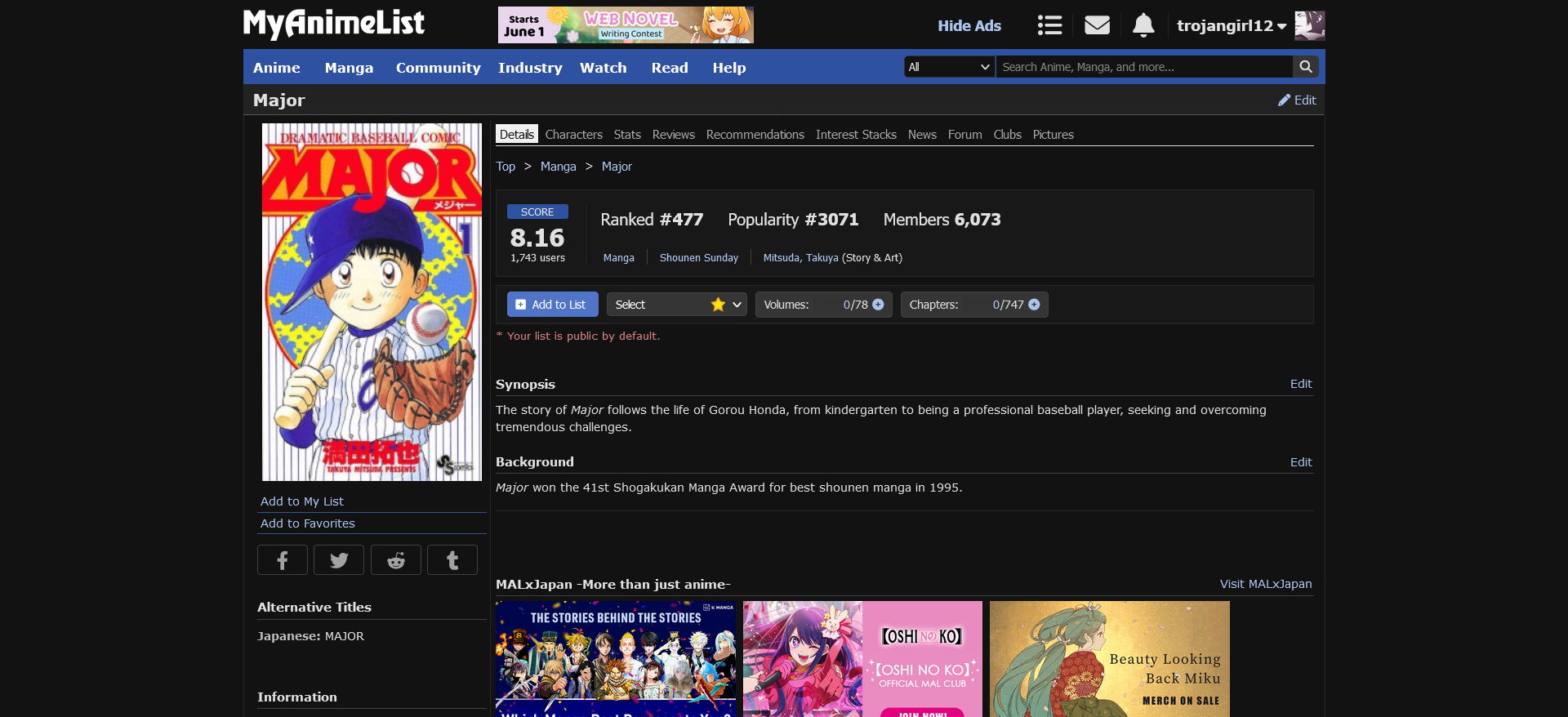1568x717 pixels.
Task: Open the Industry menu
Action: click(530, 68)
